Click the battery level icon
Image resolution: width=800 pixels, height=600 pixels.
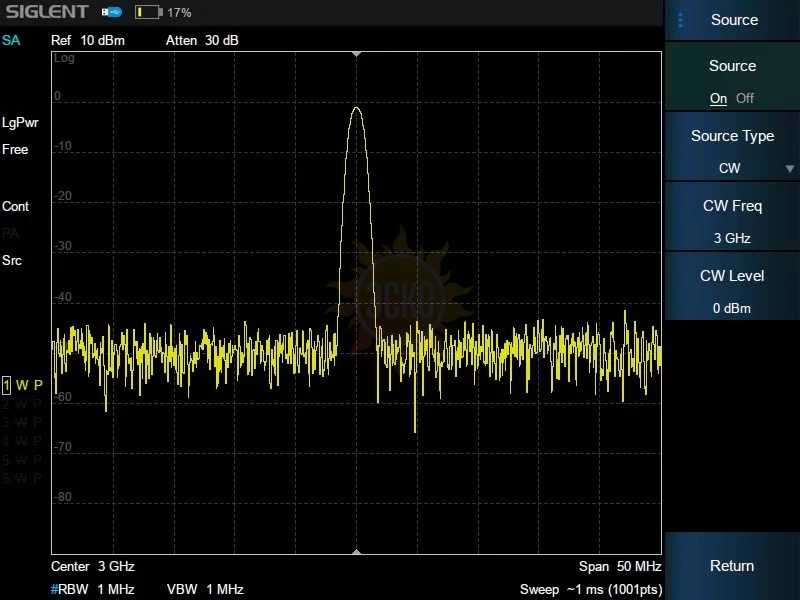(x=148, y=12)
